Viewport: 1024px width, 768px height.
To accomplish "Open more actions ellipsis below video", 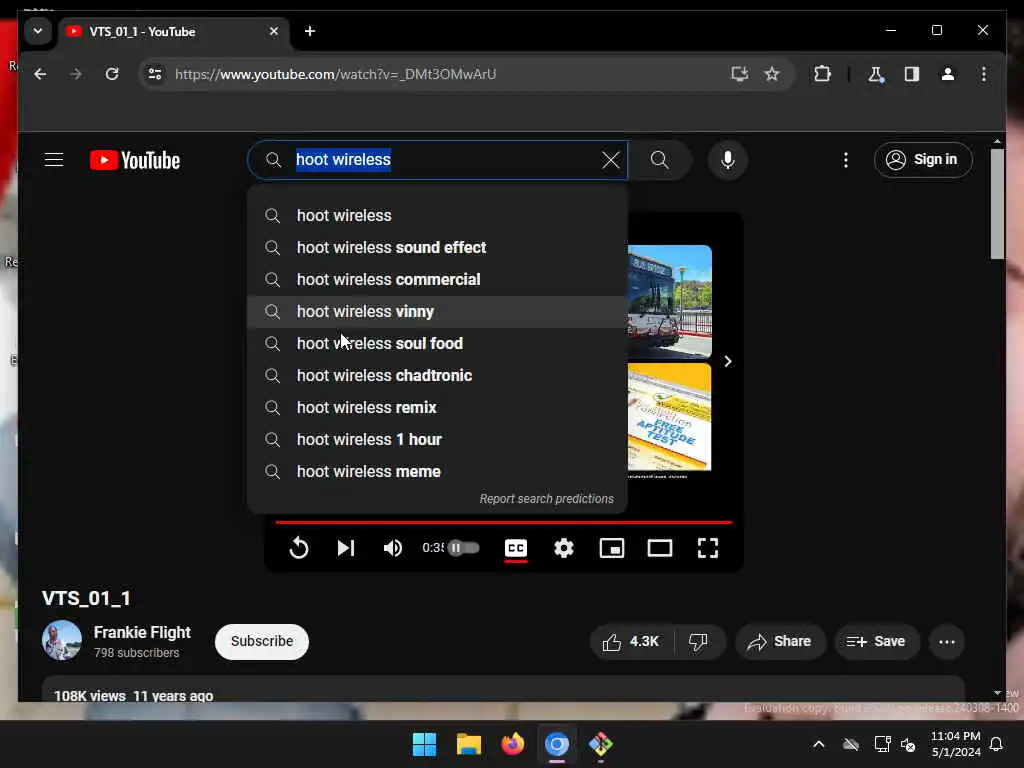I will [x=947, y=642].
